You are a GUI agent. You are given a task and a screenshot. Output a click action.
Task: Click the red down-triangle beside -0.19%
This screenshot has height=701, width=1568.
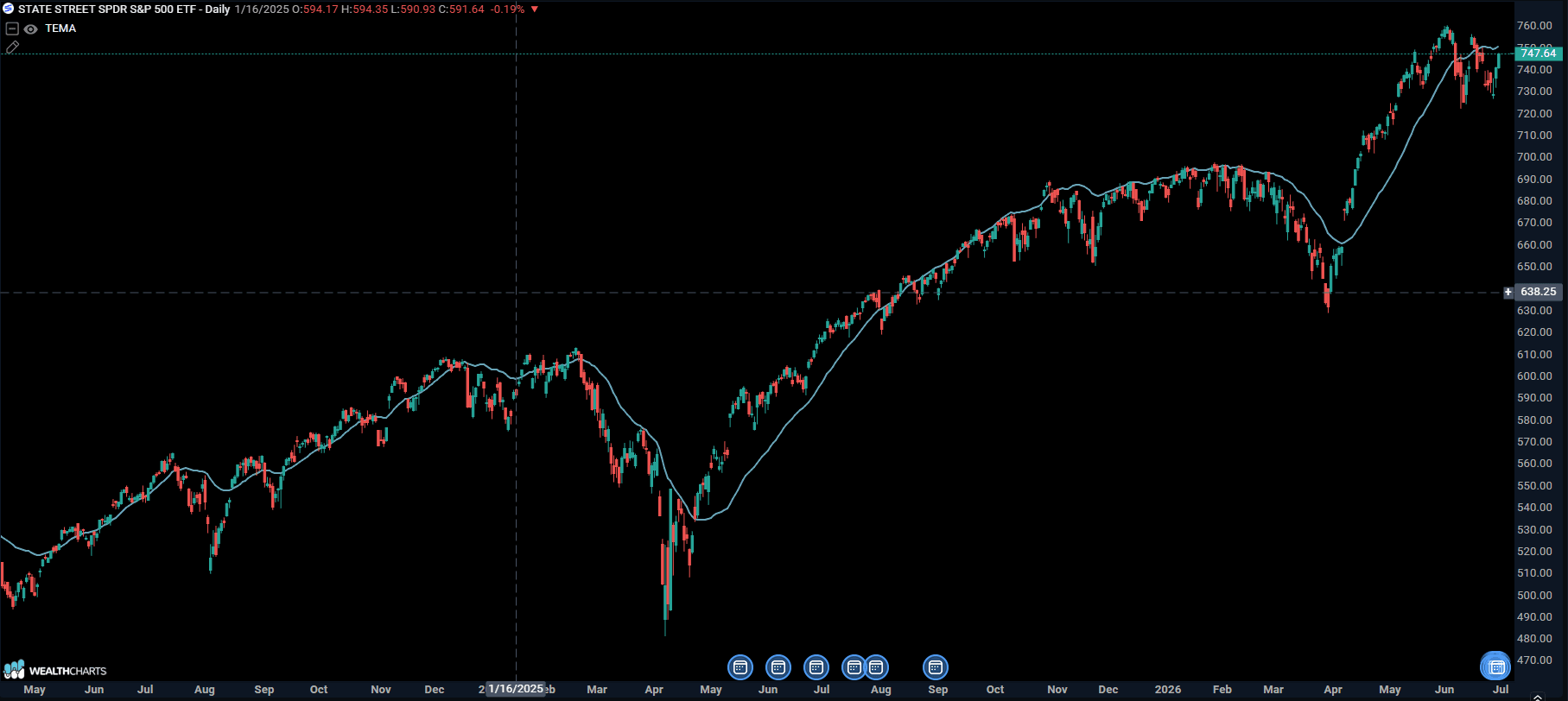point(535,9)
